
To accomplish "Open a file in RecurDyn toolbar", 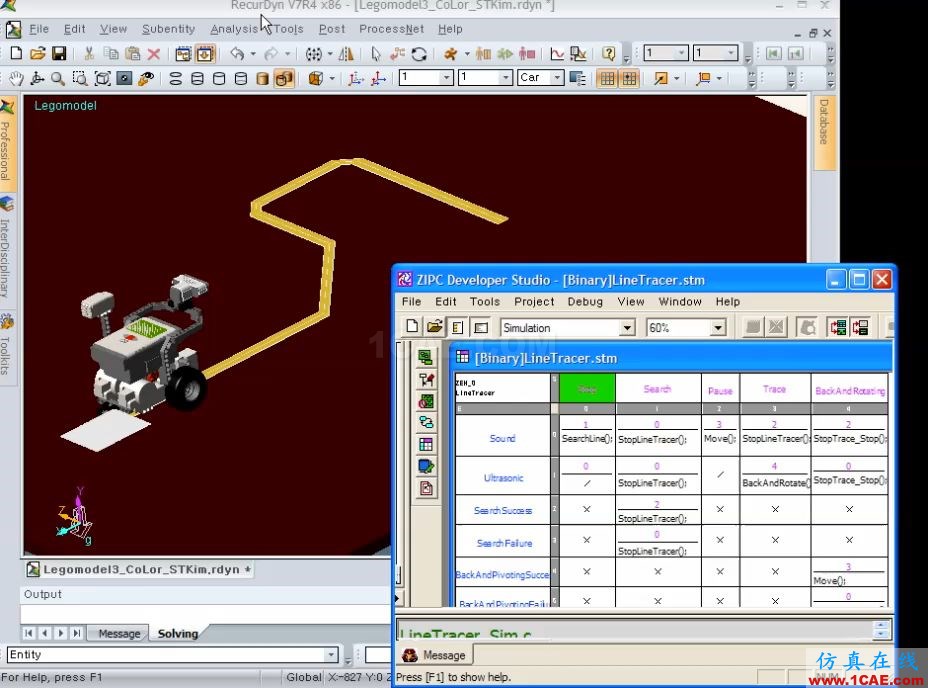I will (37, 54).
